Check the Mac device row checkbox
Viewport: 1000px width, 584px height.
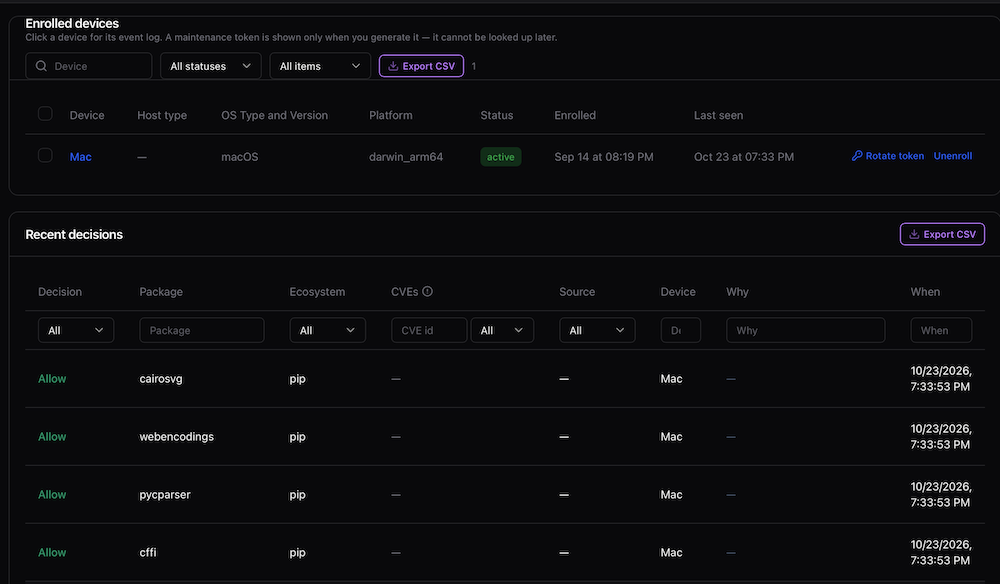[45, 156]
